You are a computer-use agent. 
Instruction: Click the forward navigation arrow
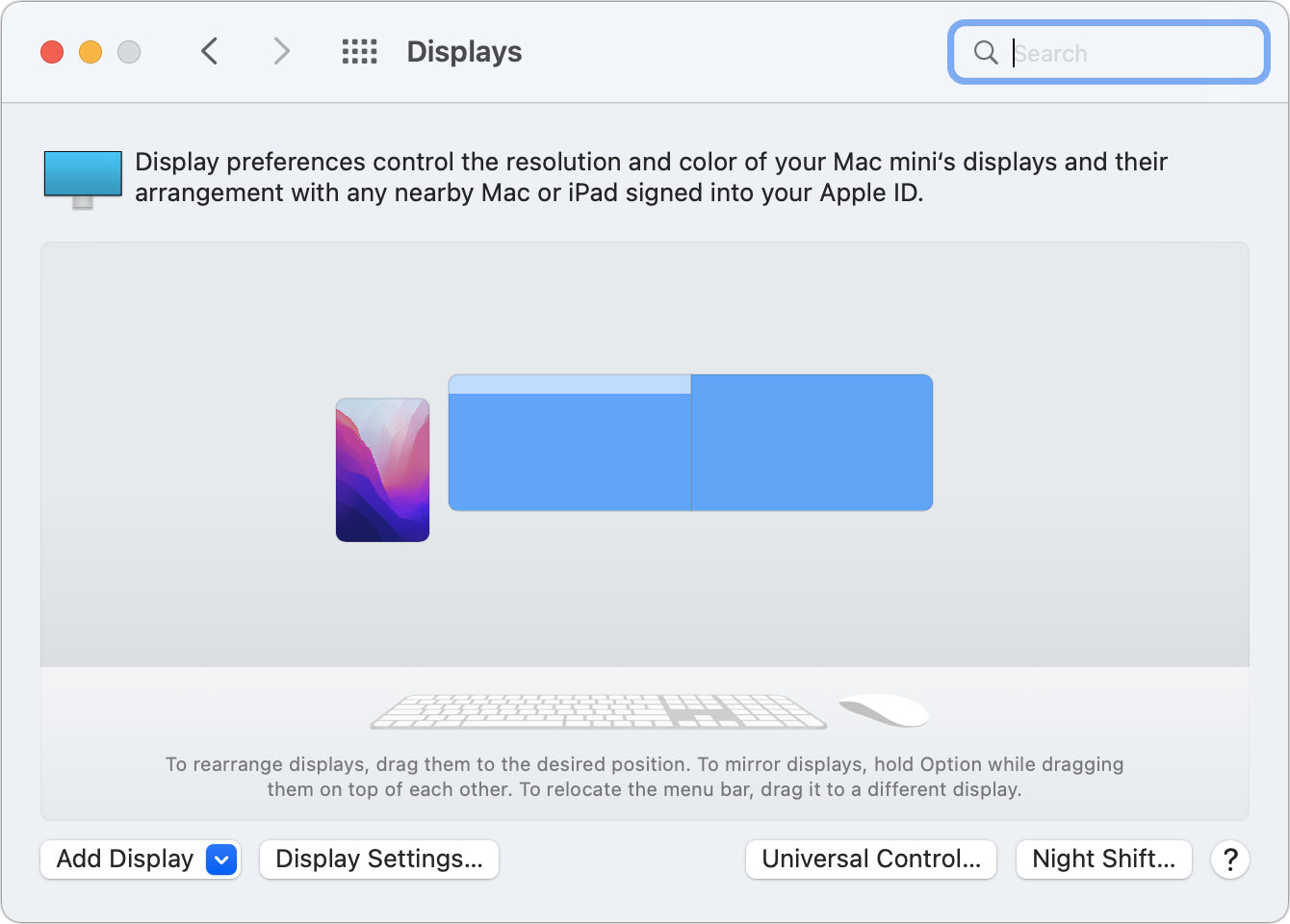pyautogui.click(x=280, y=52)
